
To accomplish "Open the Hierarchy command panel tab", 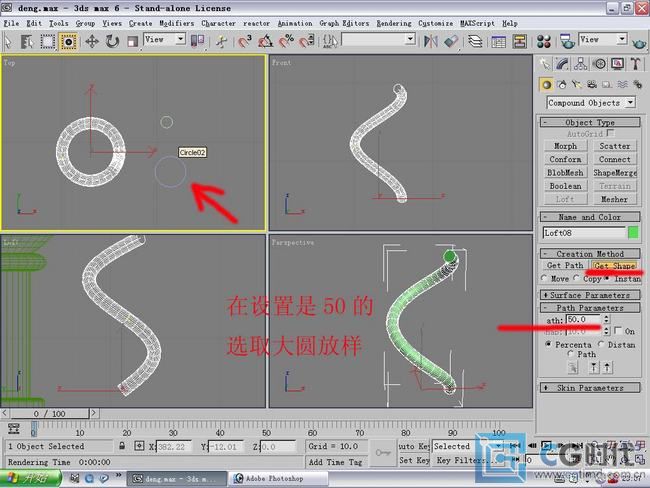I will (583, 64).
